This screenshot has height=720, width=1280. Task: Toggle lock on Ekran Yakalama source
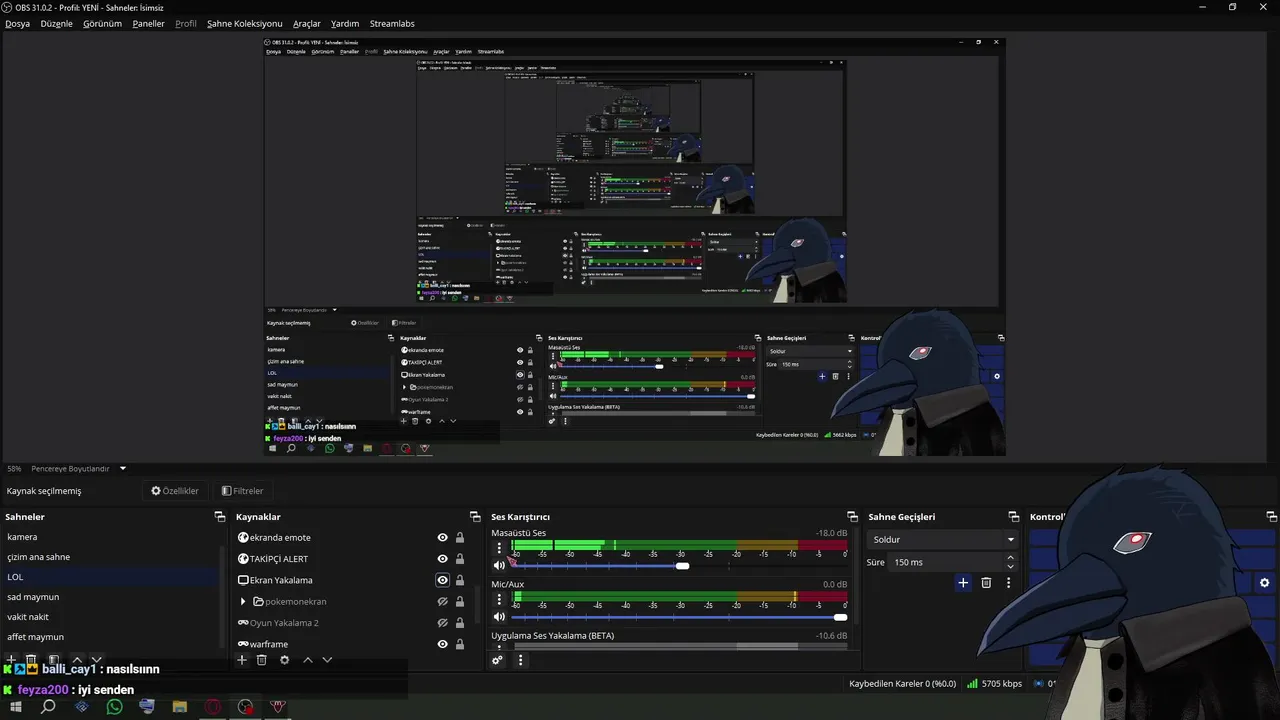click(460, 580)
